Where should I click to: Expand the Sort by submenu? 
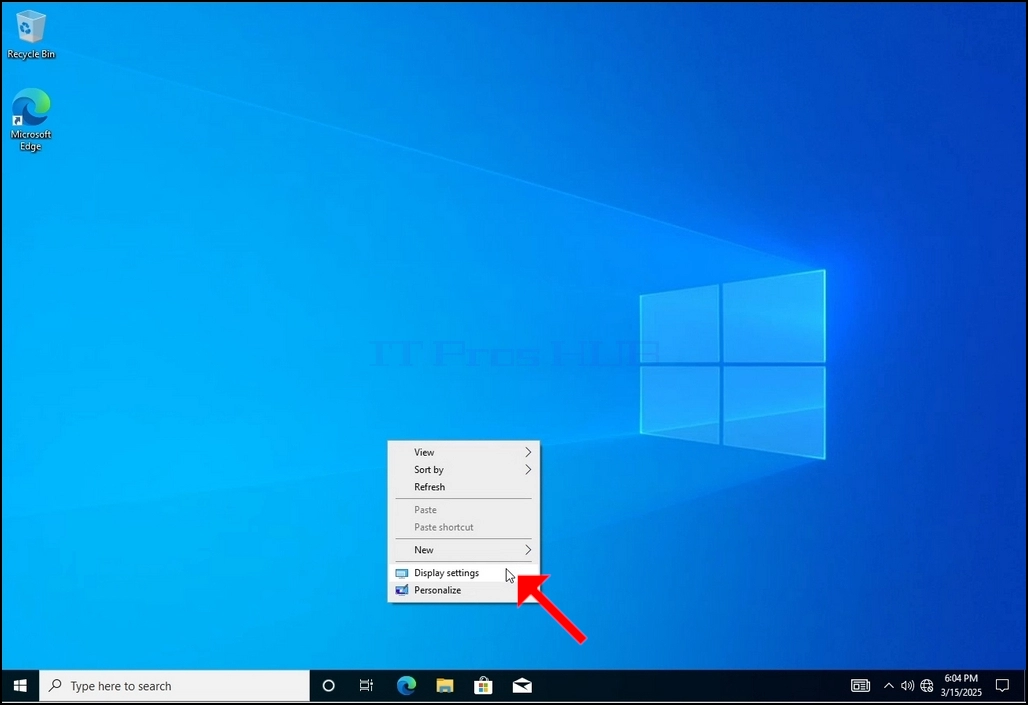pos(464,470)
